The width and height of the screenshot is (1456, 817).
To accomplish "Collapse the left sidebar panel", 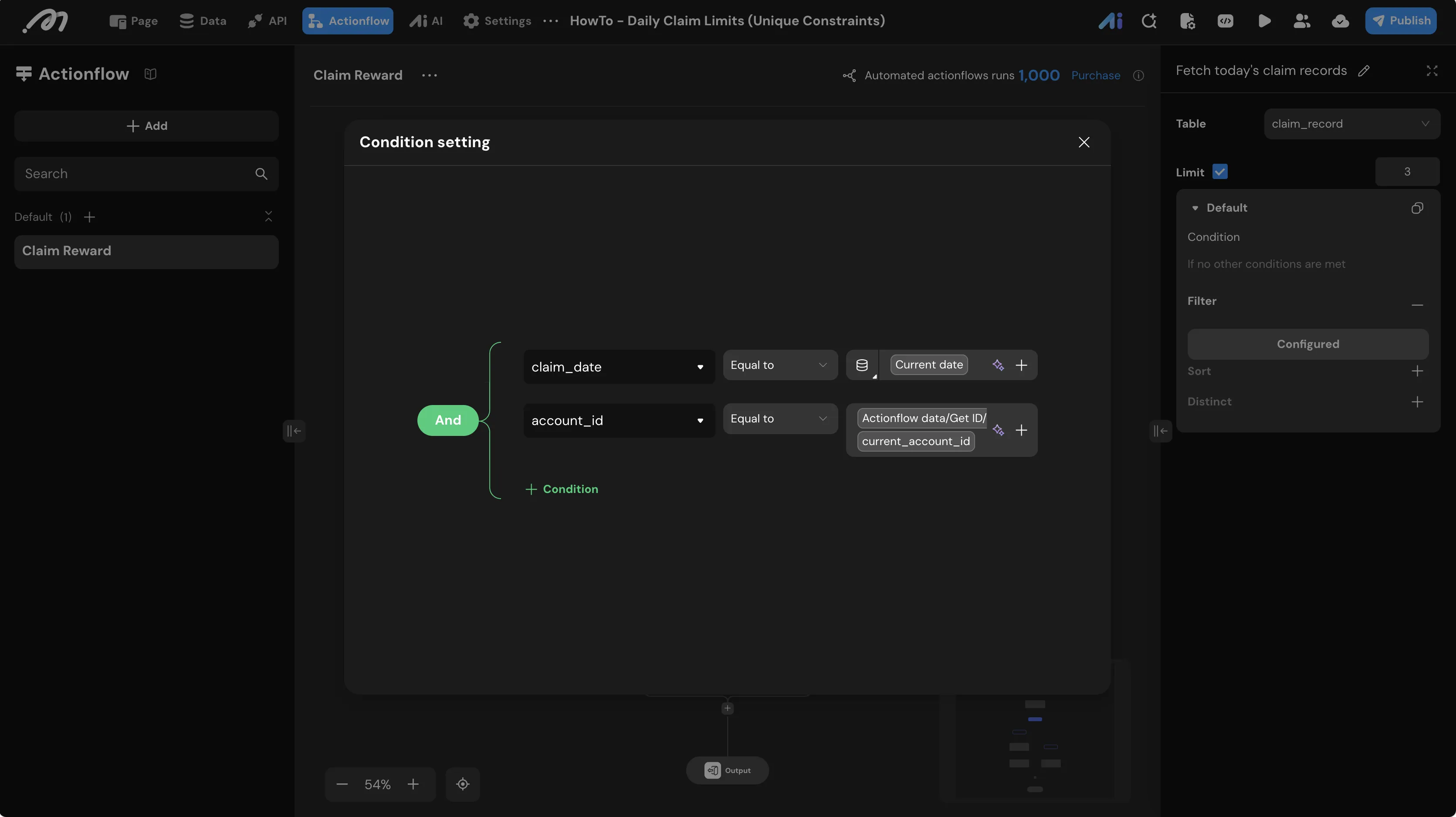I will click(x=294, y=431).
